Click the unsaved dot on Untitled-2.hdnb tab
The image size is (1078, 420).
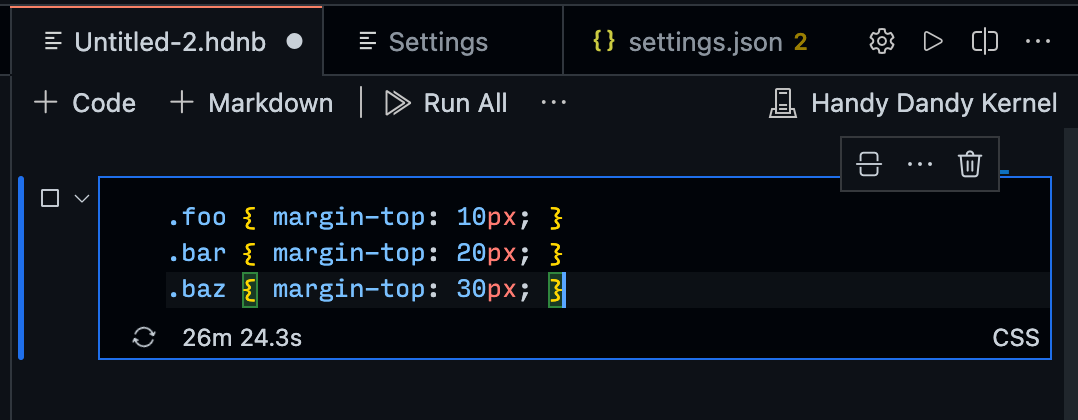[x=294, y=42]
